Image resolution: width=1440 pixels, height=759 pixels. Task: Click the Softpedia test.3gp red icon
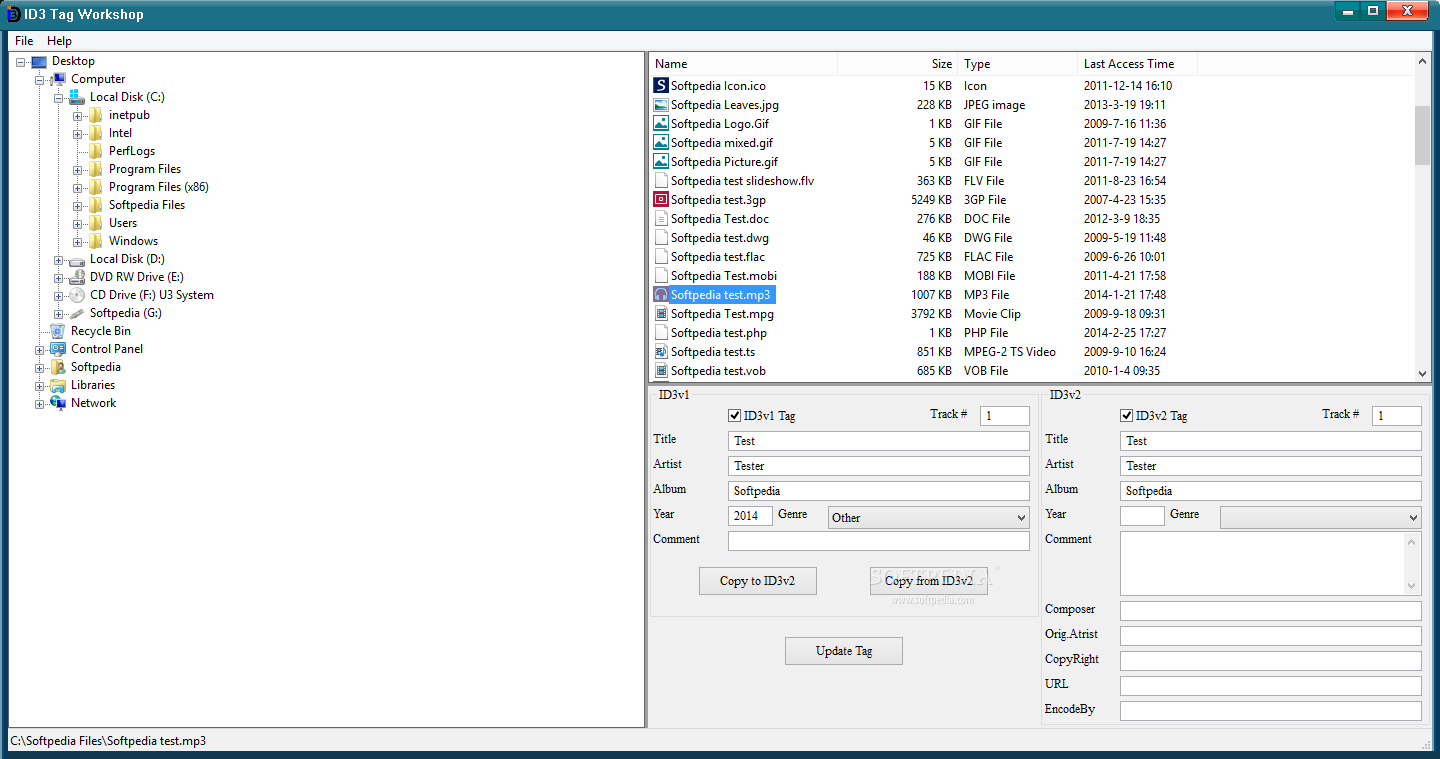660,200
